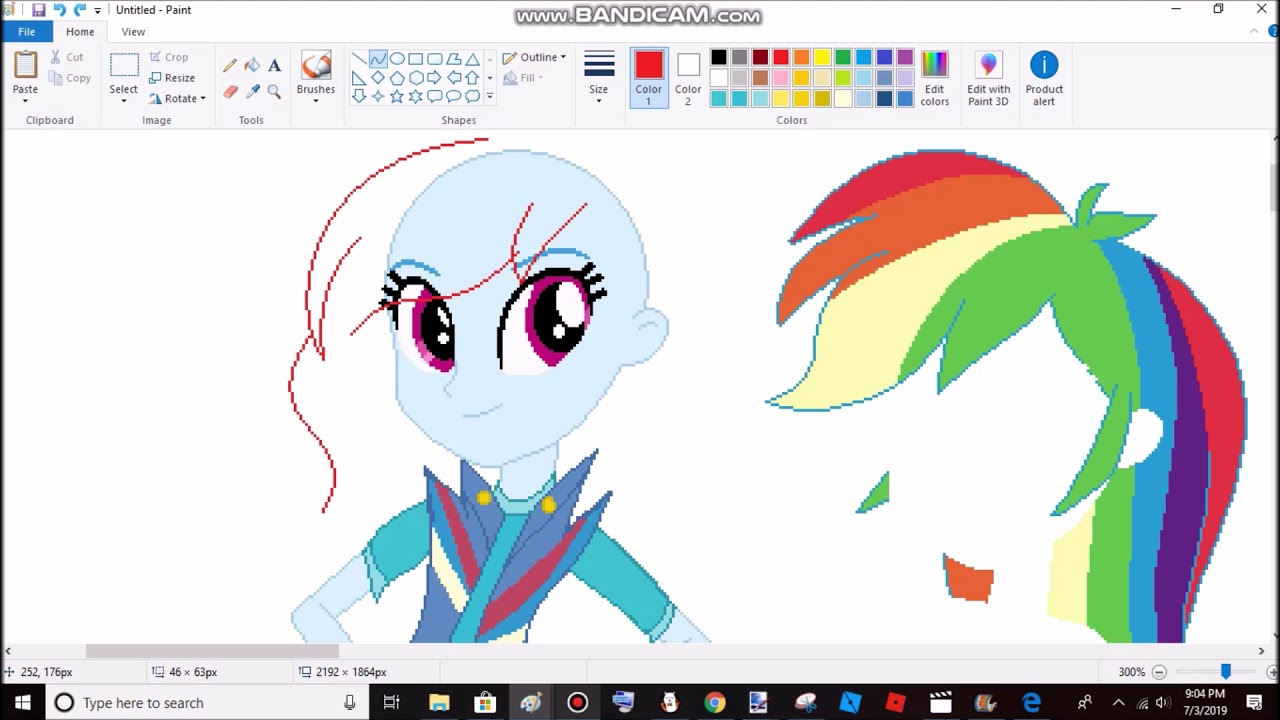Expand the Paste dropdown arrow
The height and width of the screenshot is (720, 1280).
click(x=25, y=101)
